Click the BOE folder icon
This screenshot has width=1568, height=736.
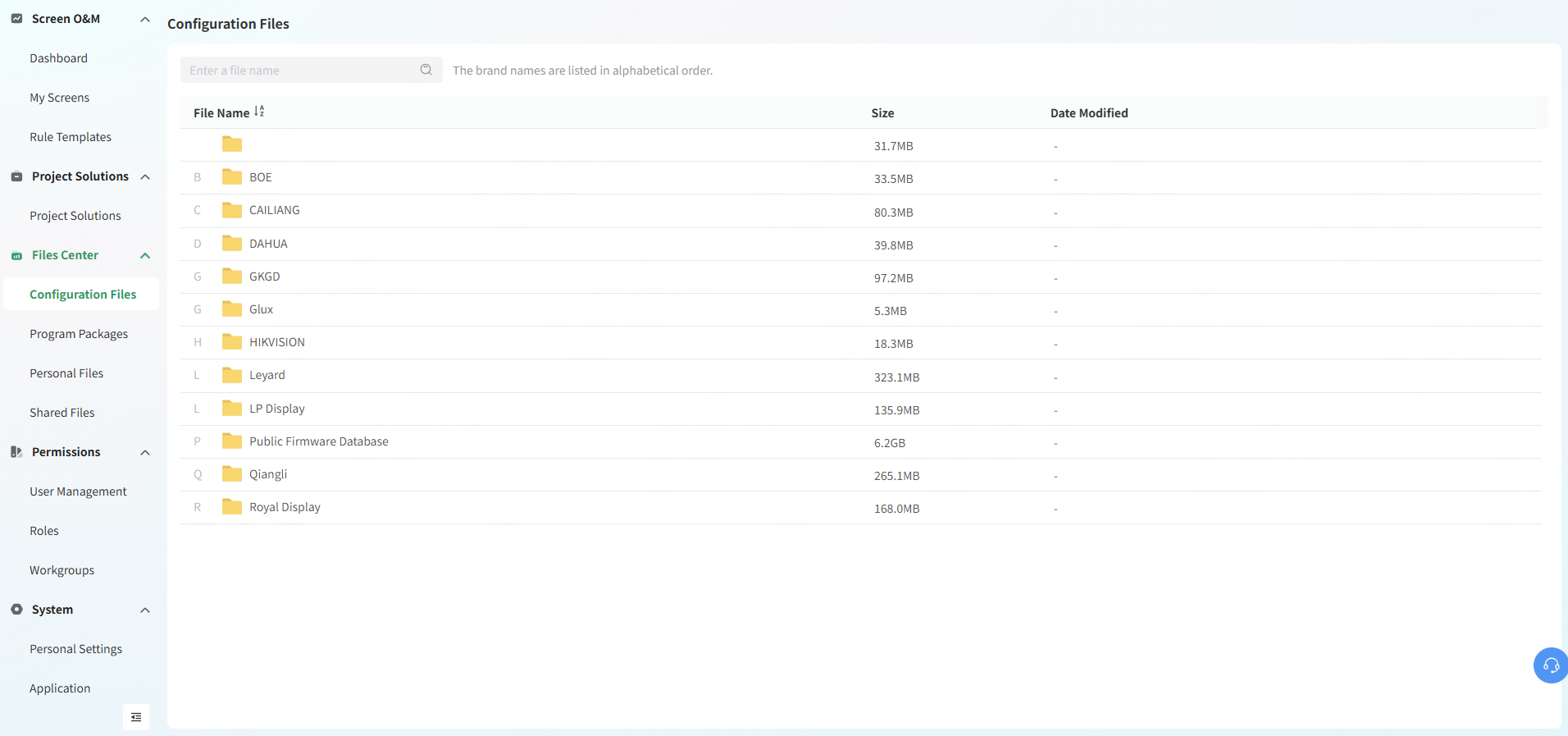click(232, 177)
